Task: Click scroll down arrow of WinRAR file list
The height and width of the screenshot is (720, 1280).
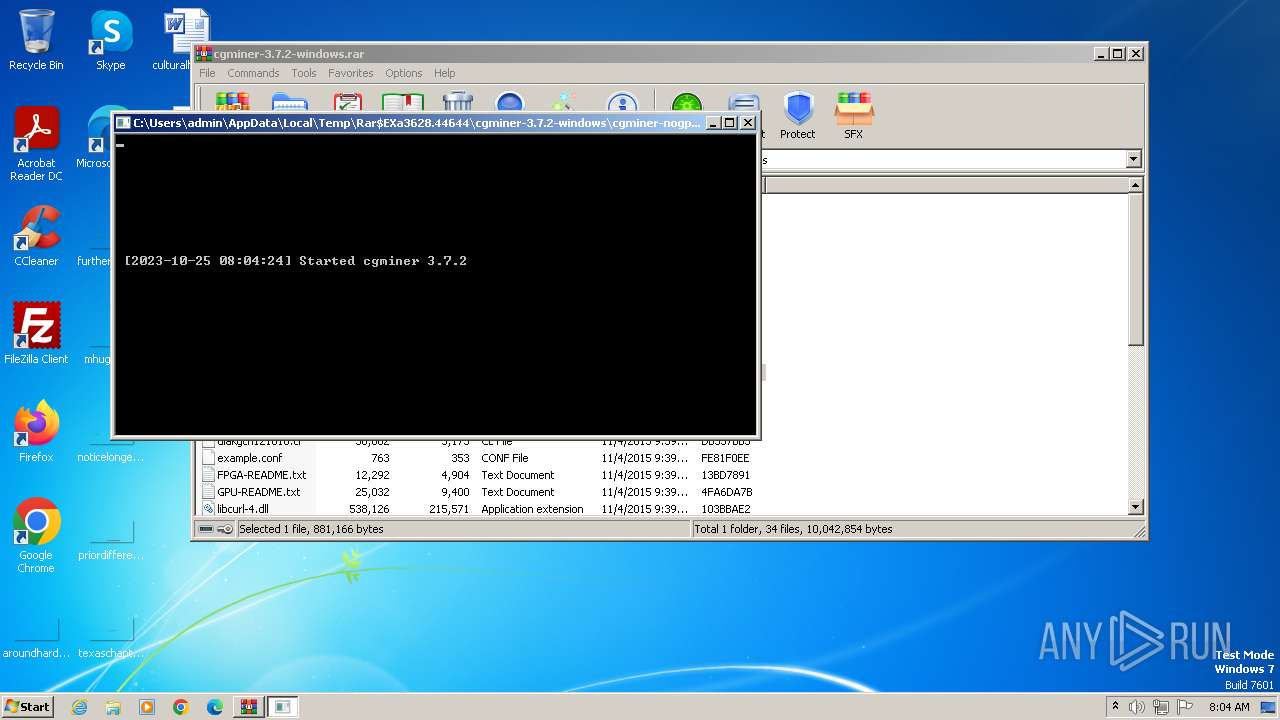Action: (x=1135, y=508)
